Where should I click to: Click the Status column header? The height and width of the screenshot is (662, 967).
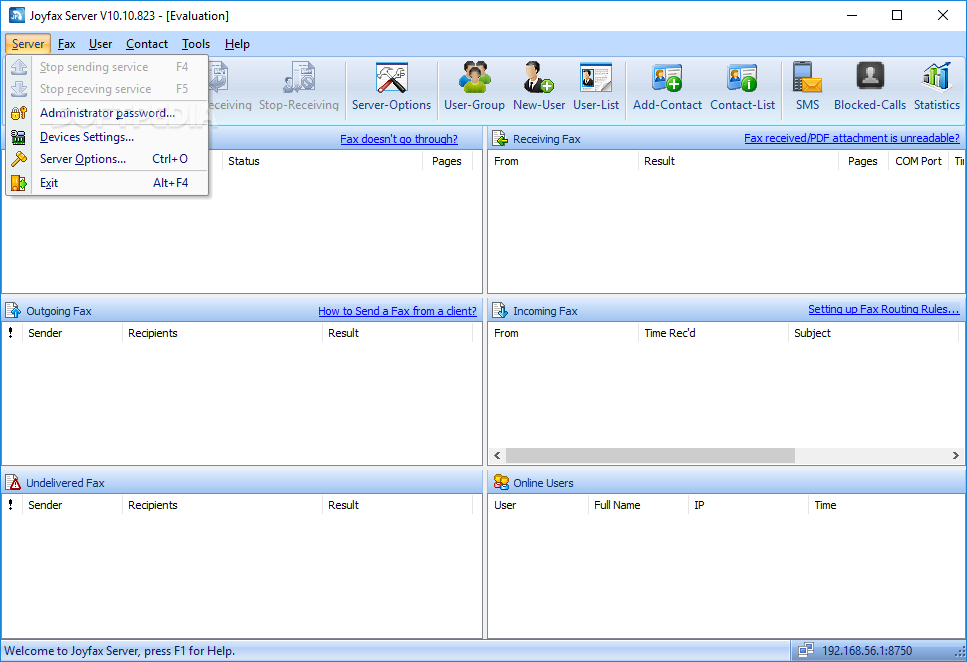(x=322, y=161)
